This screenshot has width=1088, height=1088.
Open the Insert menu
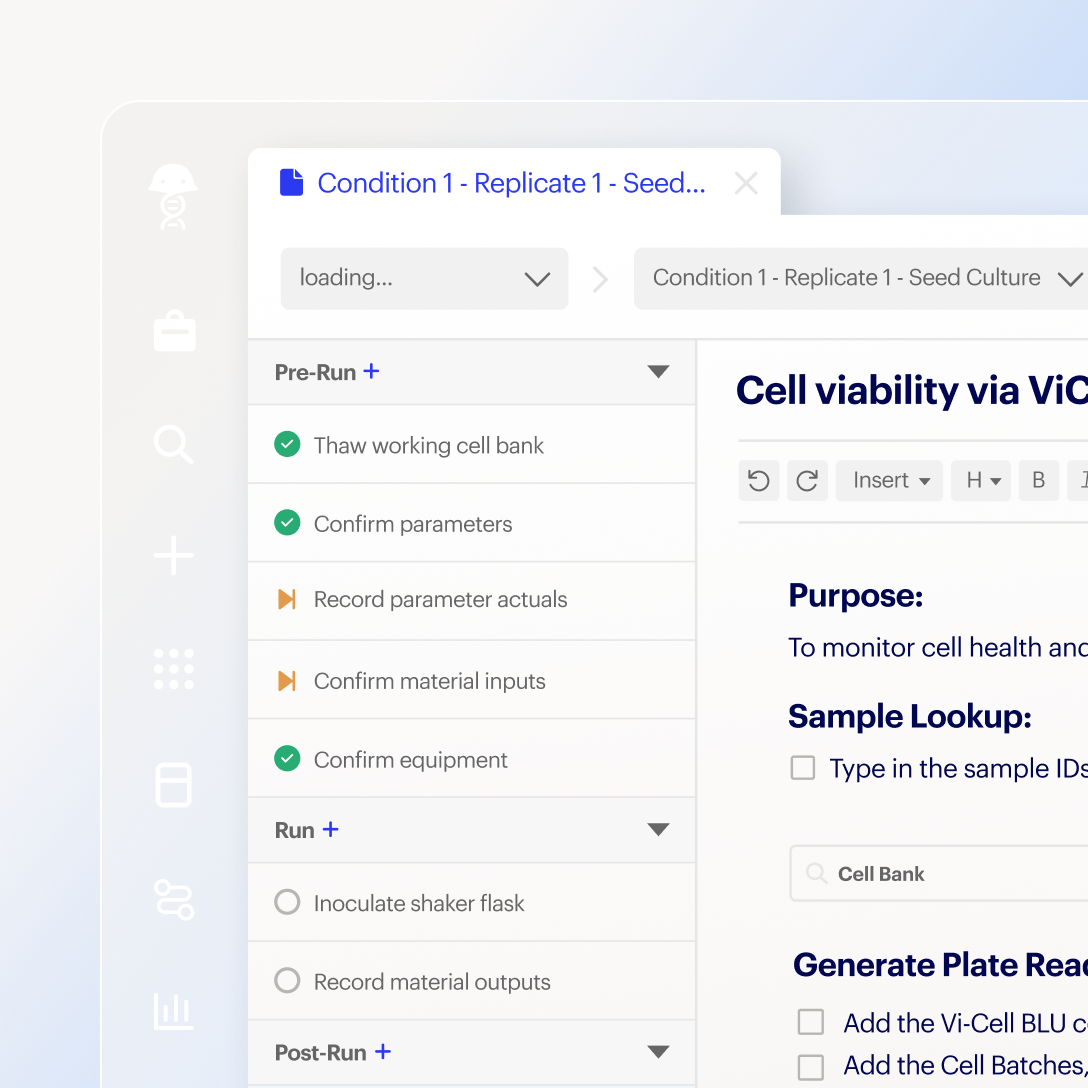(x=890, y=480)
